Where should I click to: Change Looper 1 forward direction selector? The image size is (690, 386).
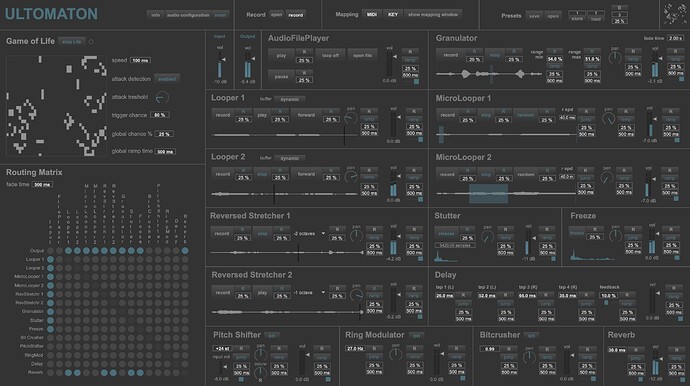pos(306,115)
